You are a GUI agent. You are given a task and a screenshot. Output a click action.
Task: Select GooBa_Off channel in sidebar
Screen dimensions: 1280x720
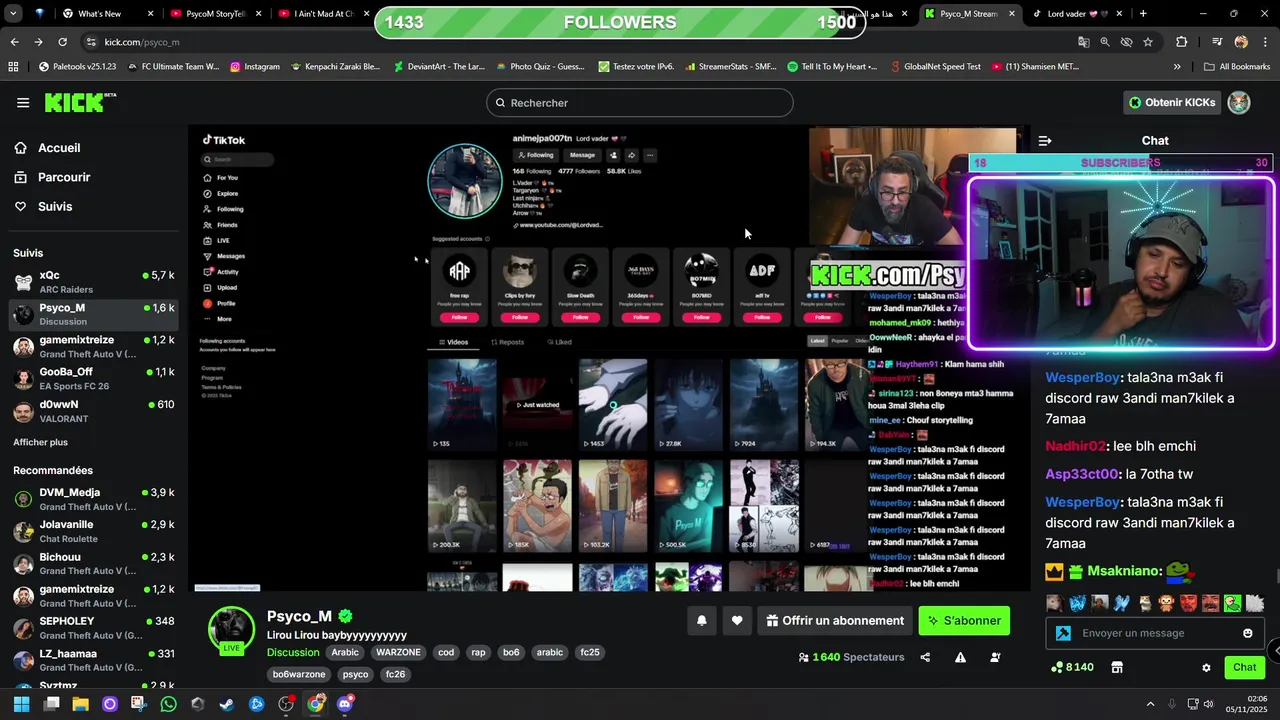(93, 378)
